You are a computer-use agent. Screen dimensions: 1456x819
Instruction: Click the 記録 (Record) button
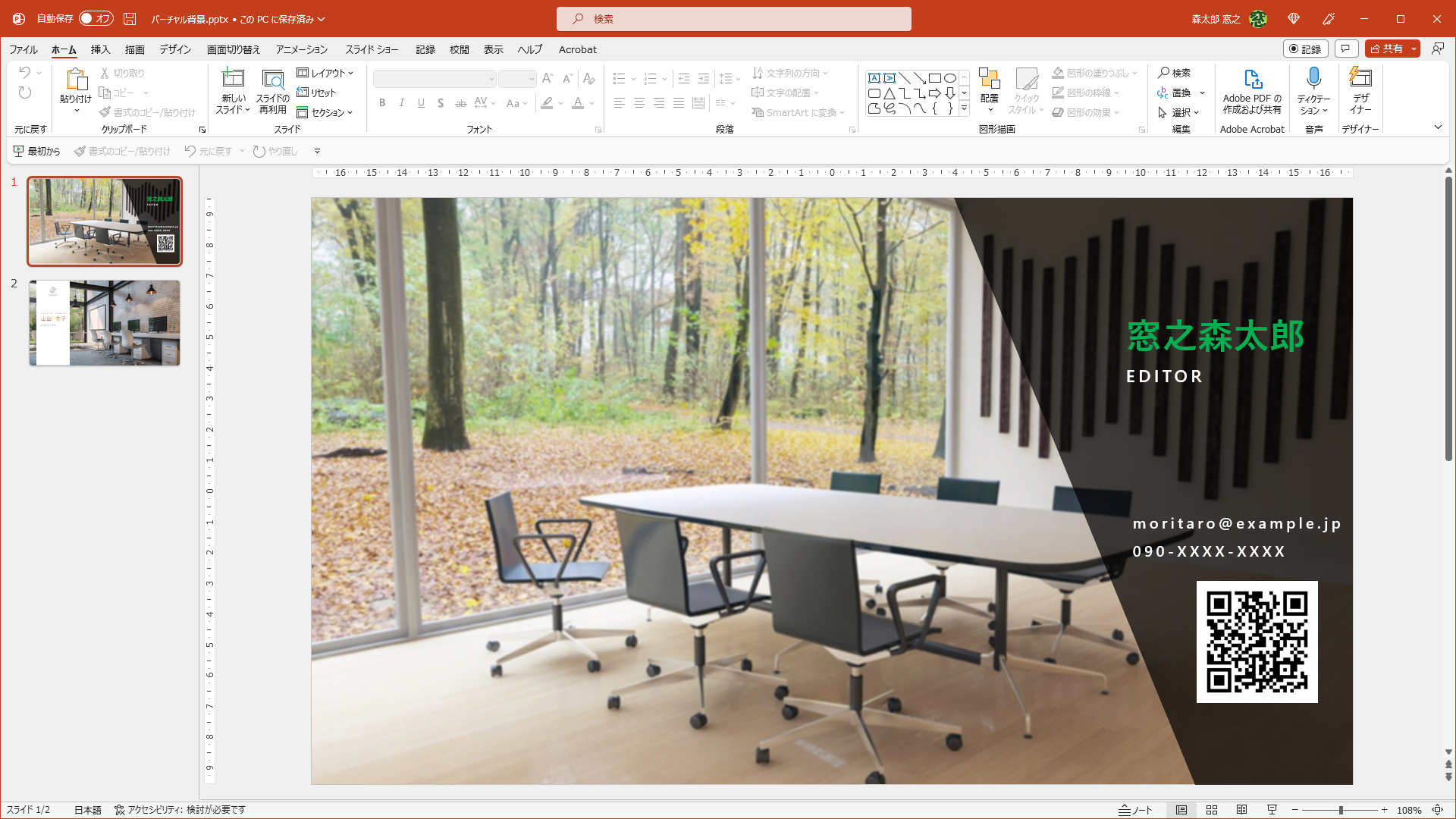[1306, 49]
